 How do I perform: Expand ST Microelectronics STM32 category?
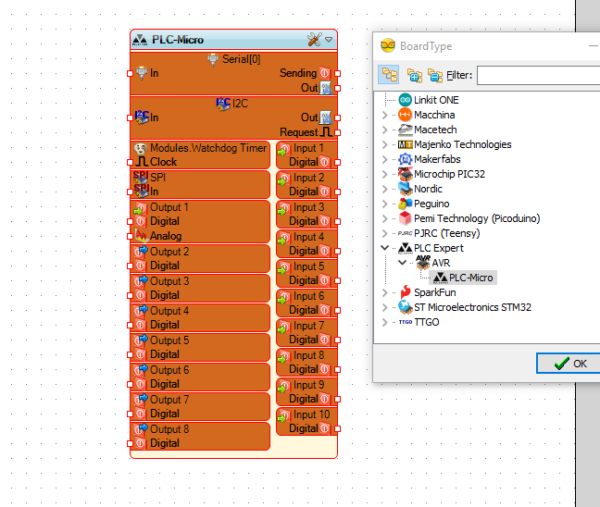(x=385, y=307)
